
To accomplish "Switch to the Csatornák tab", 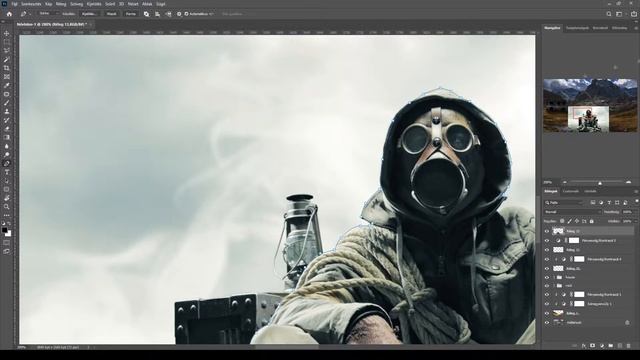I will (571, 191).
